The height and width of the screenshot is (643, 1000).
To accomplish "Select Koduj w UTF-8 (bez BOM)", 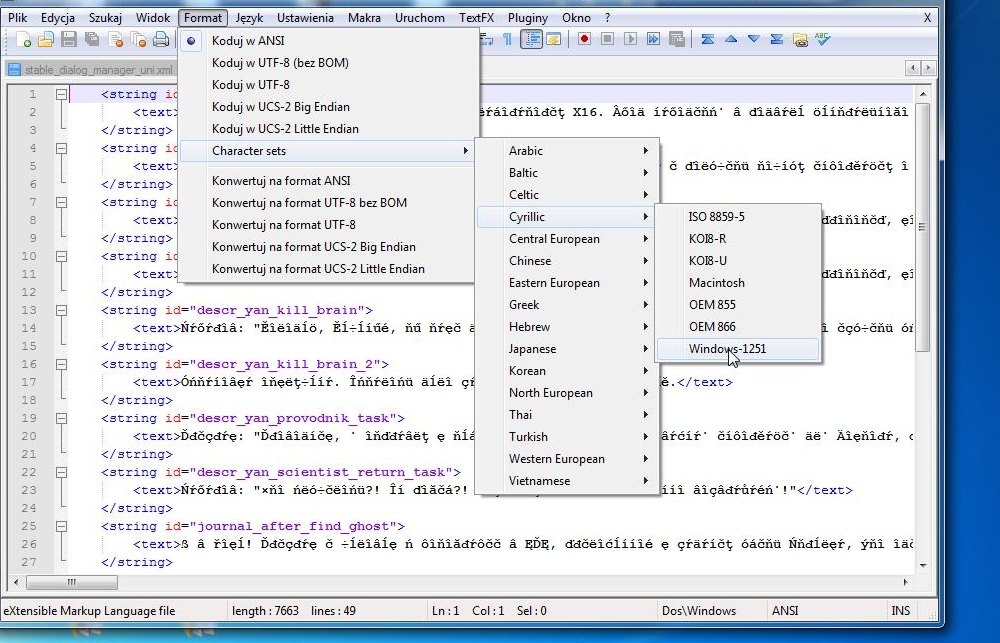I will (328, 63).
